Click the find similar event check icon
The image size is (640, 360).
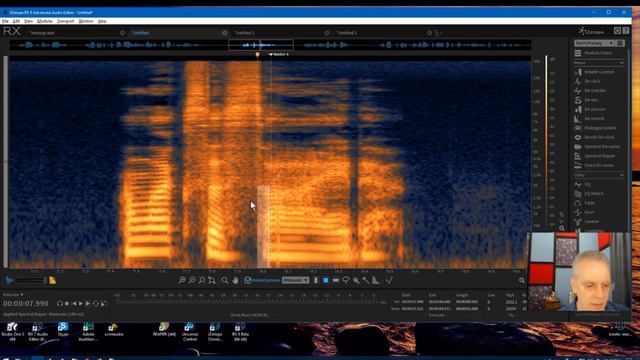point(389,280)
